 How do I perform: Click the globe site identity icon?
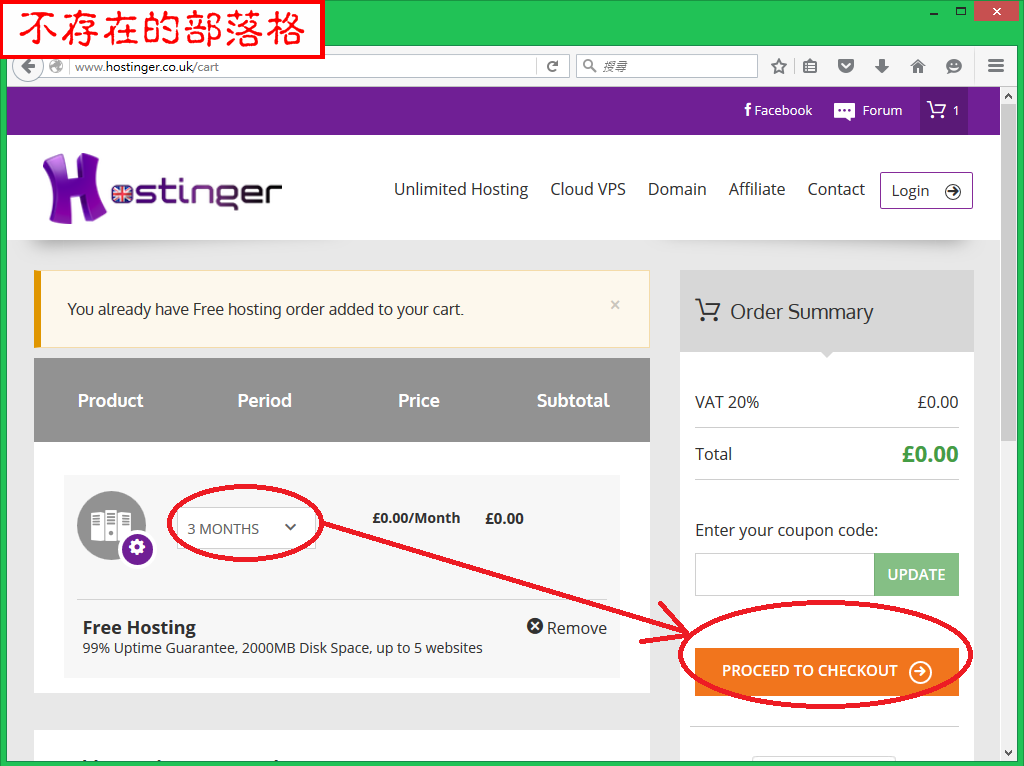point(56,66)
